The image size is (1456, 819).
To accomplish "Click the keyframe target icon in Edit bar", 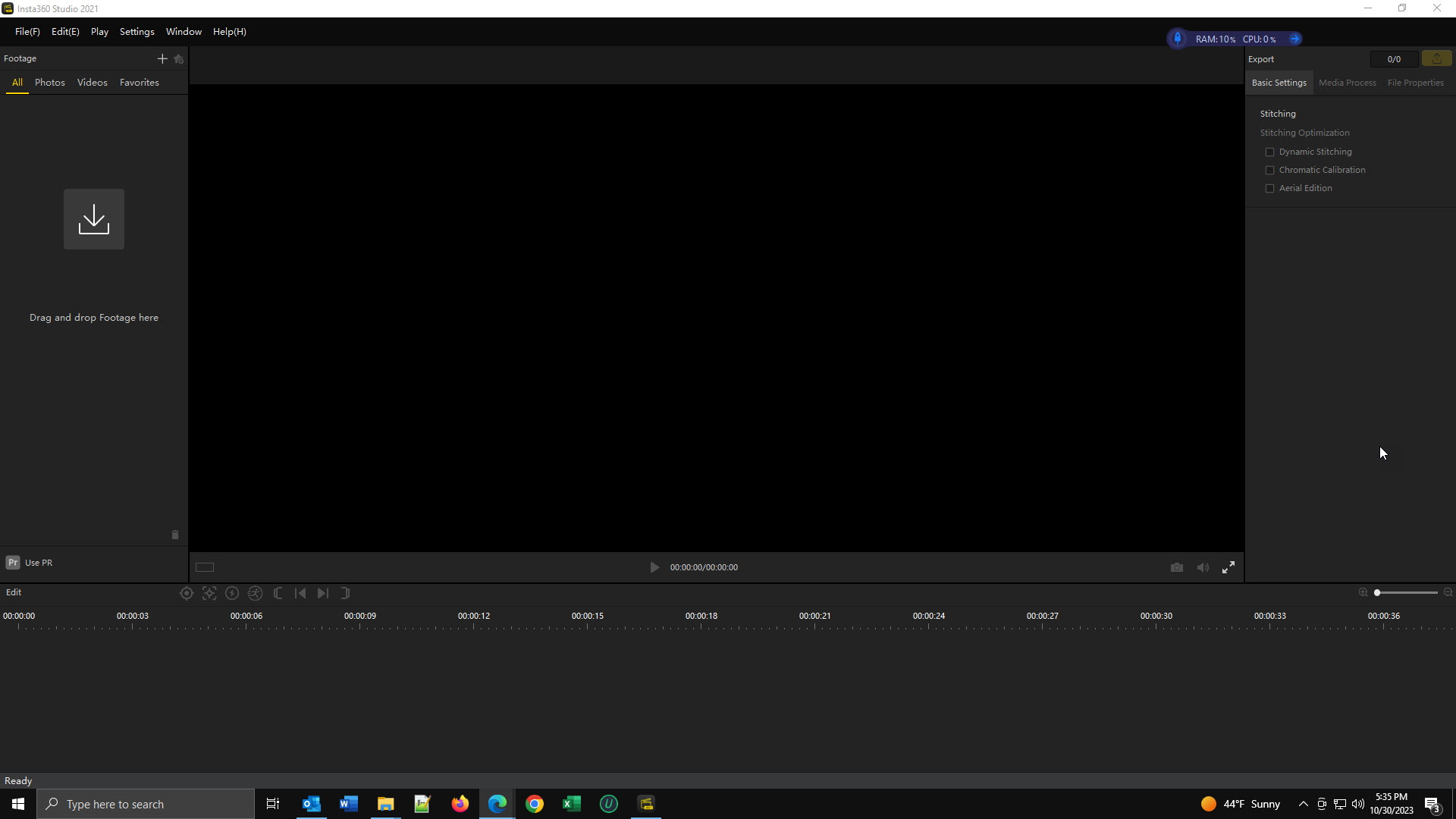I will tap(187, 593).
